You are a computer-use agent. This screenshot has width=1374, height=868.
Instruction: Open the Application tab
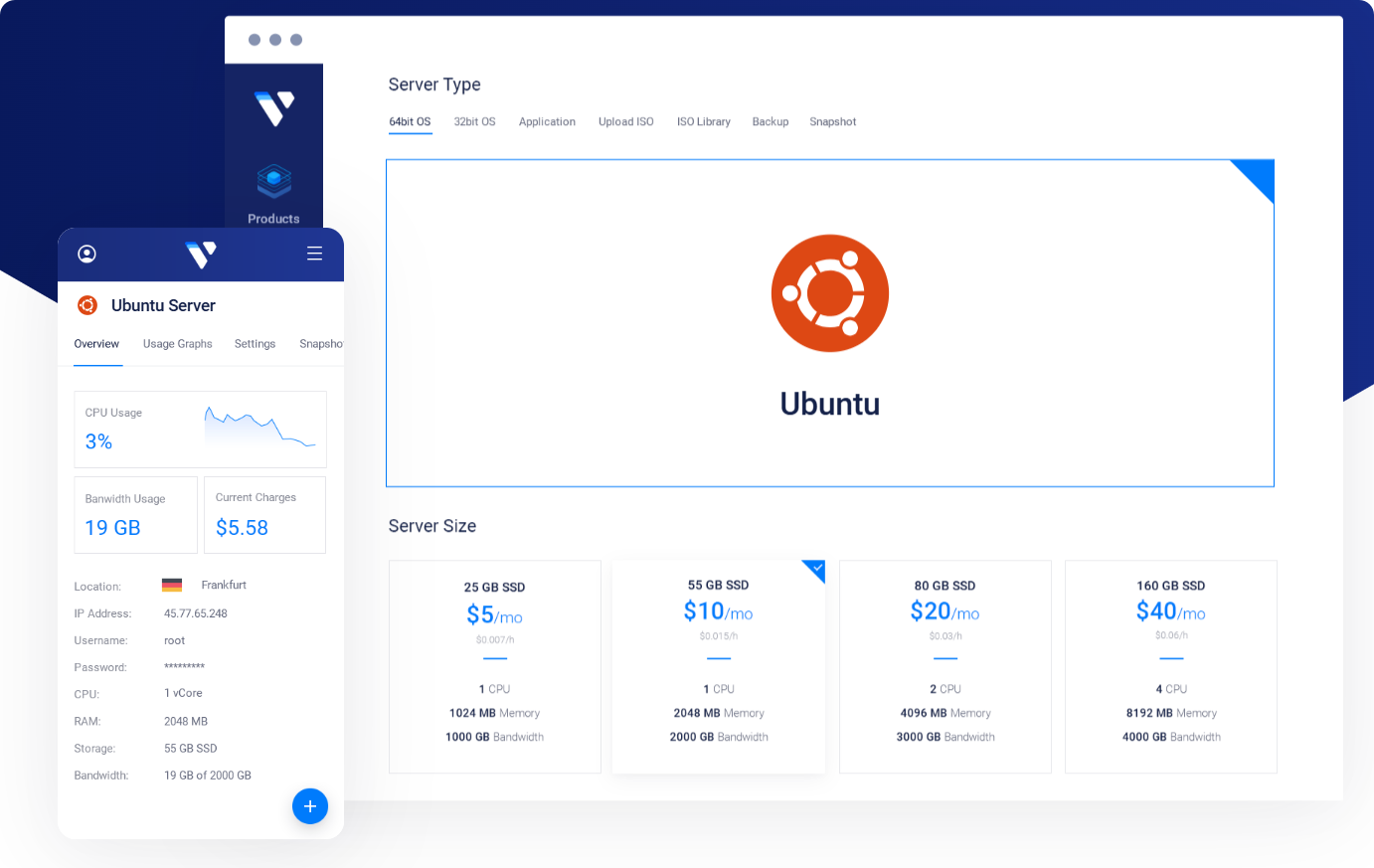point(547,122)
